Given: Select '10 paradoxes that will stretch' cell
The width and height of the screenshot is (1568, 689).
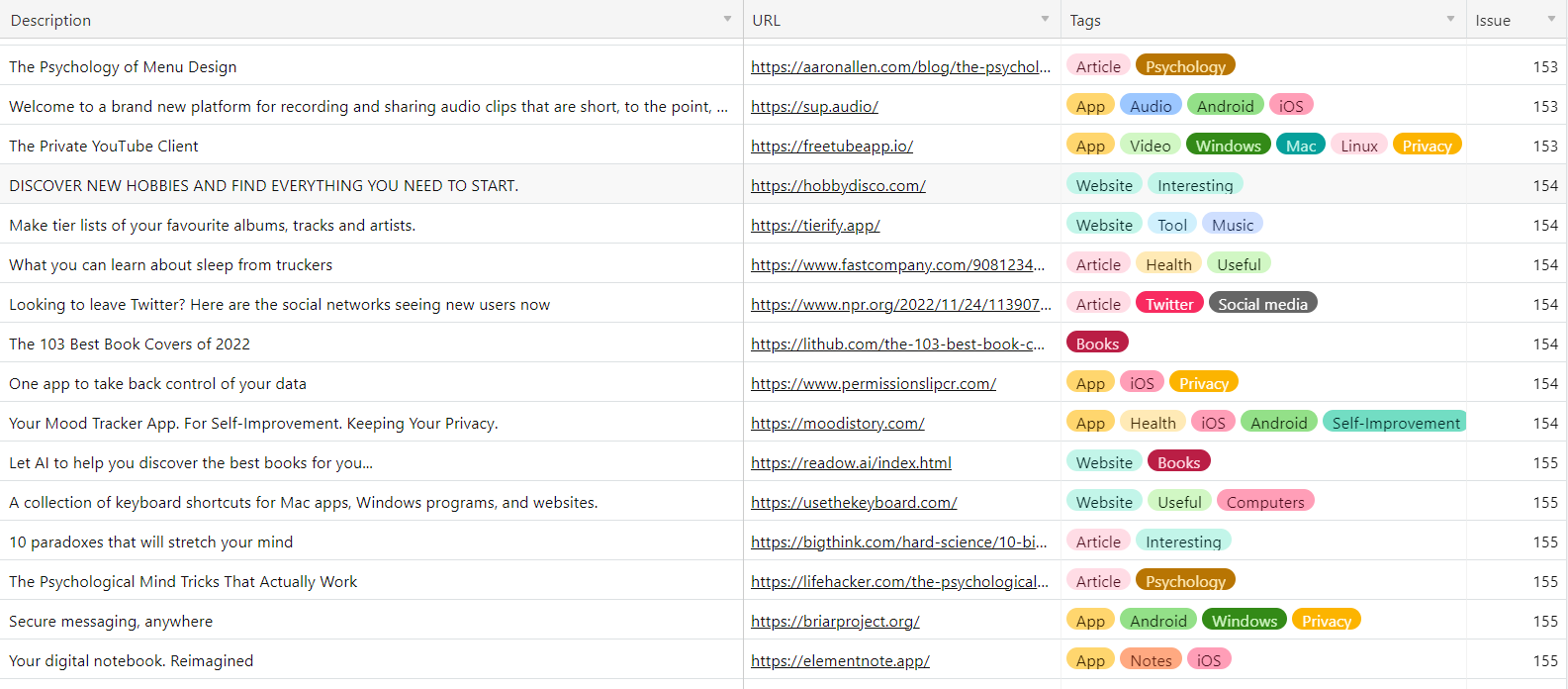Looking at the screenshot, I should click(371, 541).
